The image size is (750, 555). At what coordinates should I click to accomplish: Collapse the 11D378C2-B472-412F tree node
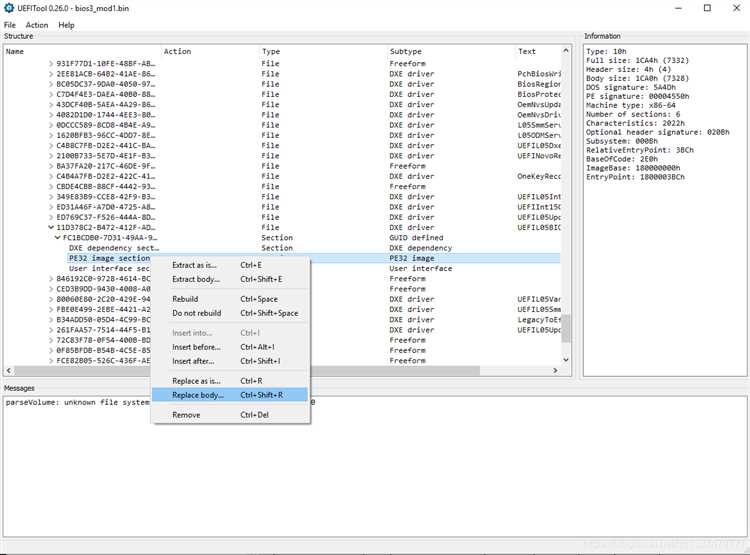(x=51, y=228)
